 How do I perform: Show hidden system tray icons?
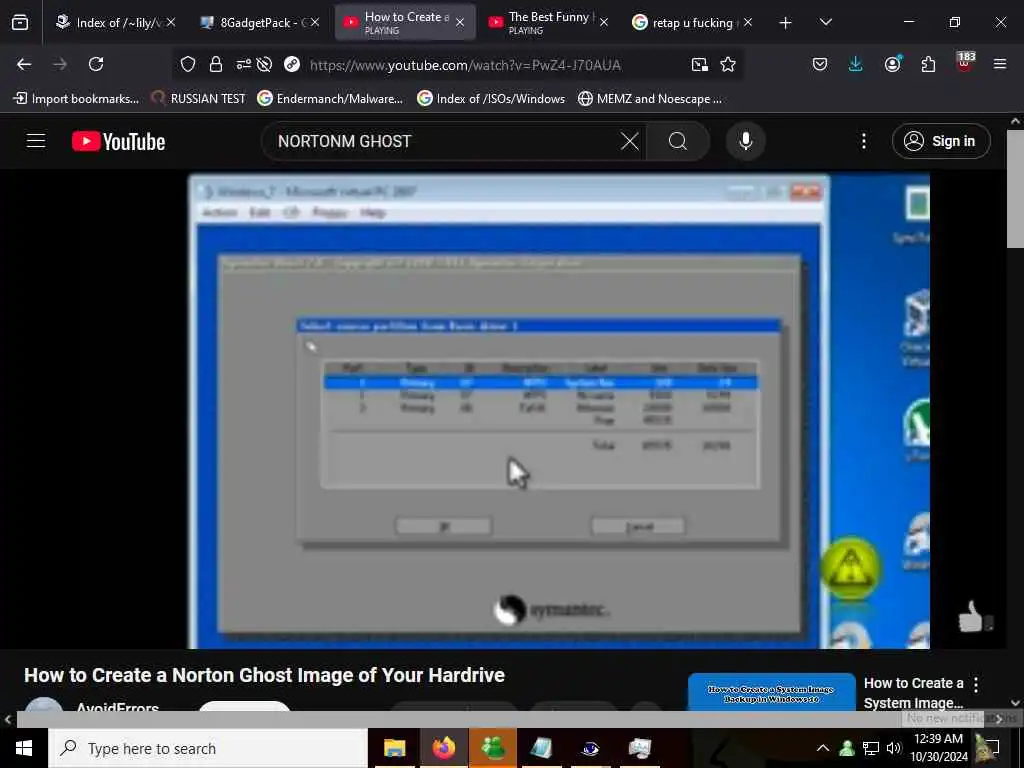(823, 748)
